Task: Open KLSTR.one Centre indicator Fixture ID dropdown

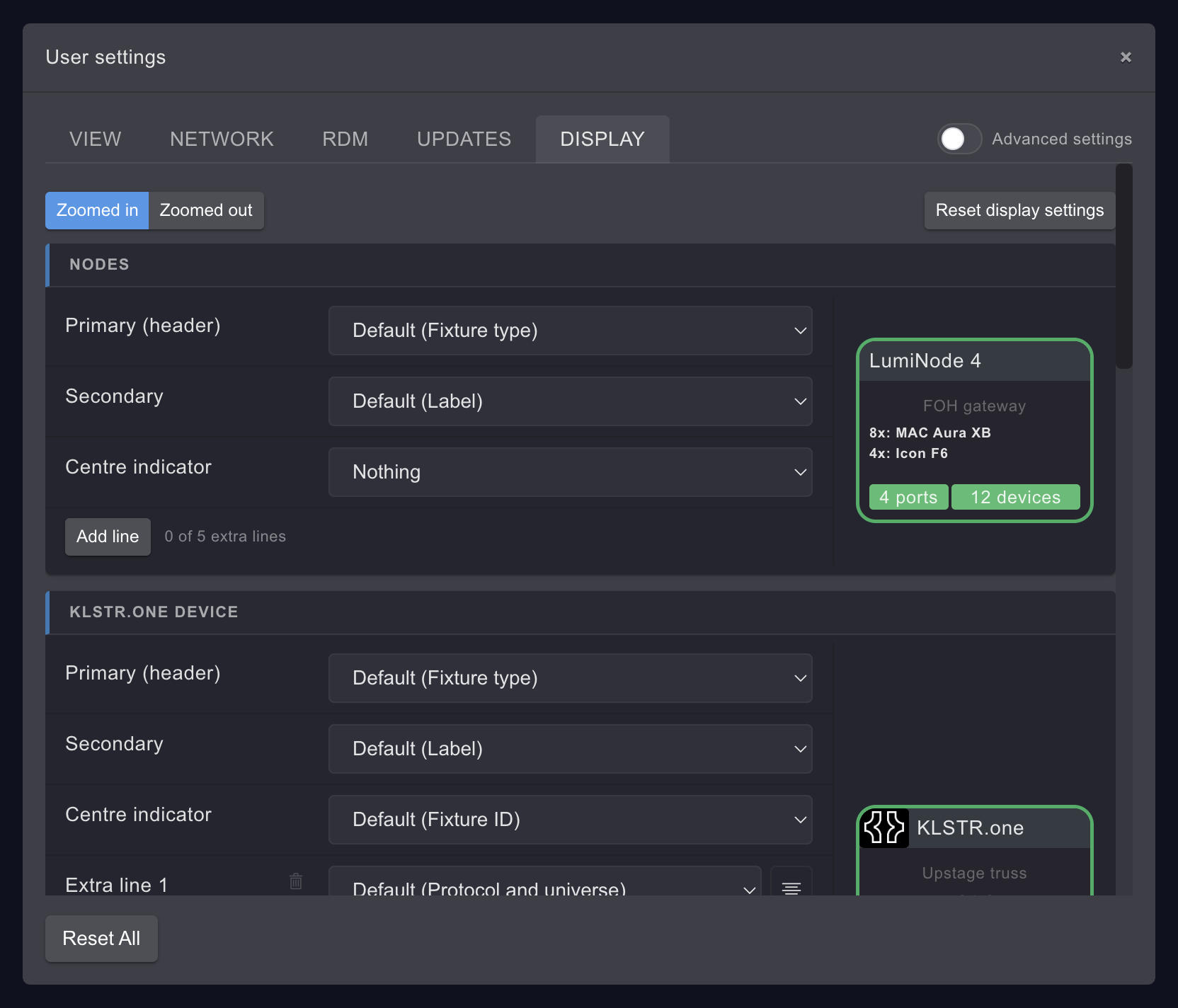Action: tap(570, 820)
